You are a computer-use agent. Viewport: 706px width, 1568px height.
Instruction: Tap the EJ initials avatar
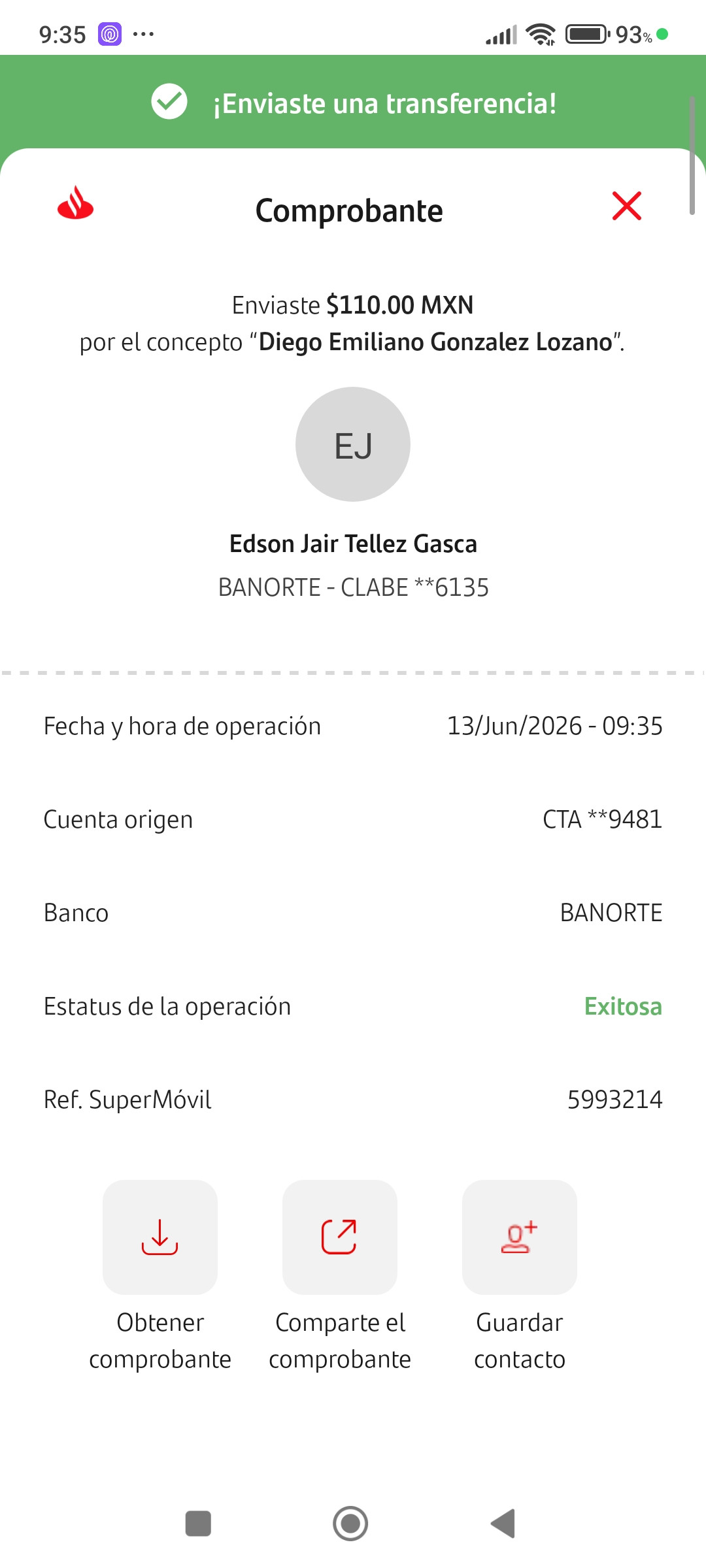point(353,444)
